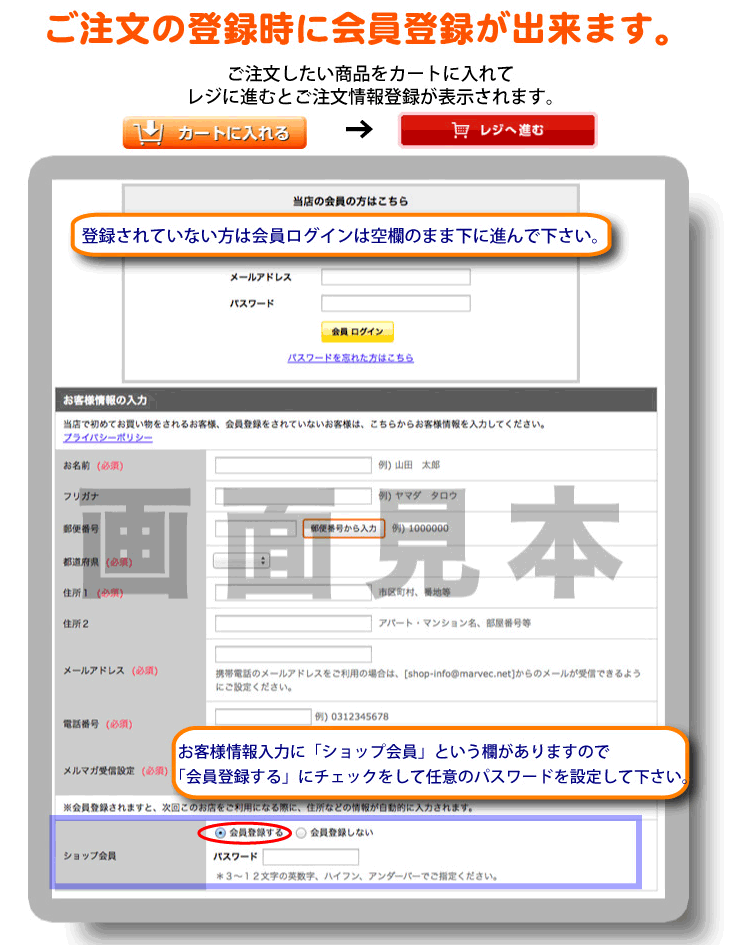The height and width of the screenshot is (945, 733).
Task: Select the 会員登録する radio button
Action: (x=220, y=832)
